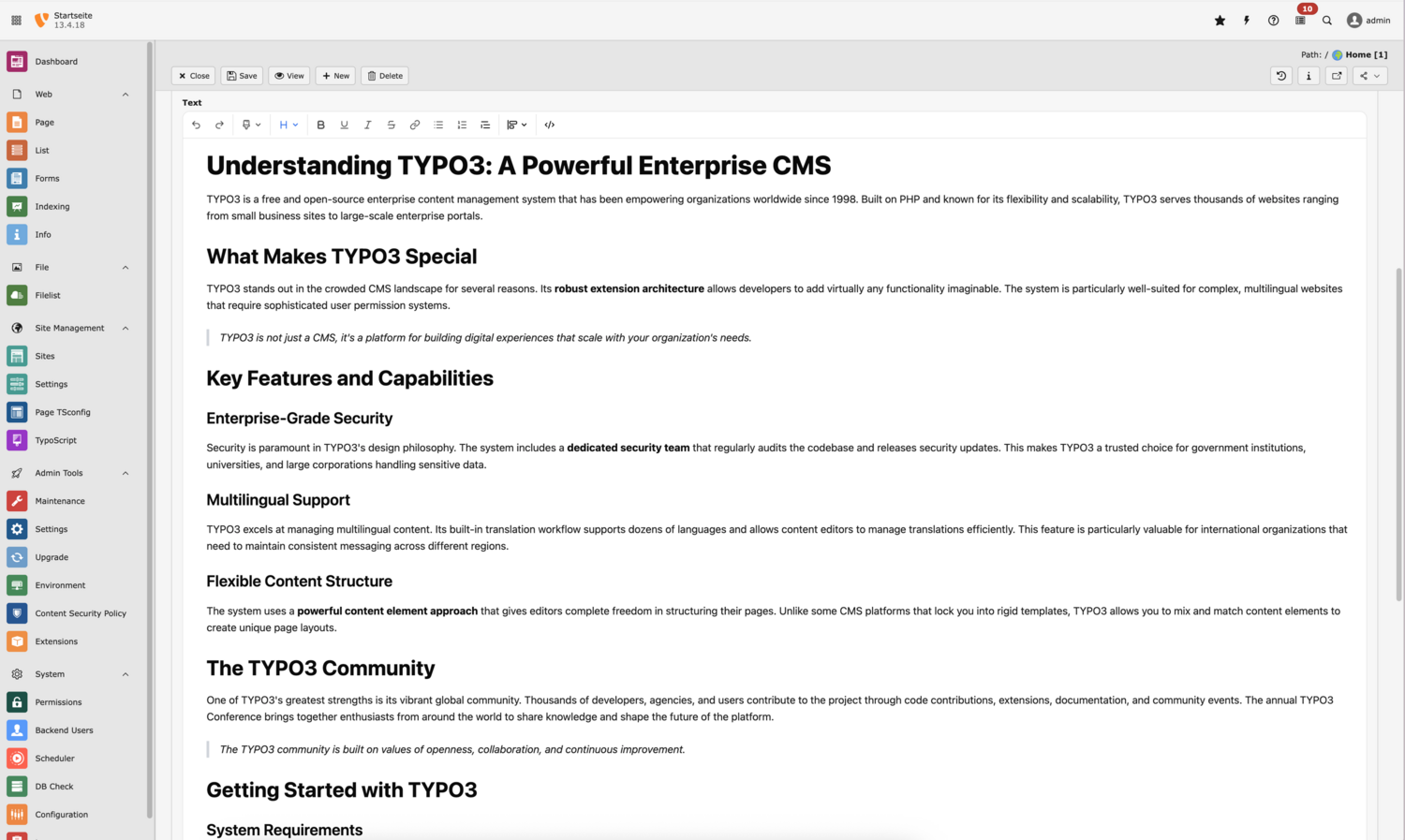
Task: Toggle bold formatting
Action: pos(320,125)
